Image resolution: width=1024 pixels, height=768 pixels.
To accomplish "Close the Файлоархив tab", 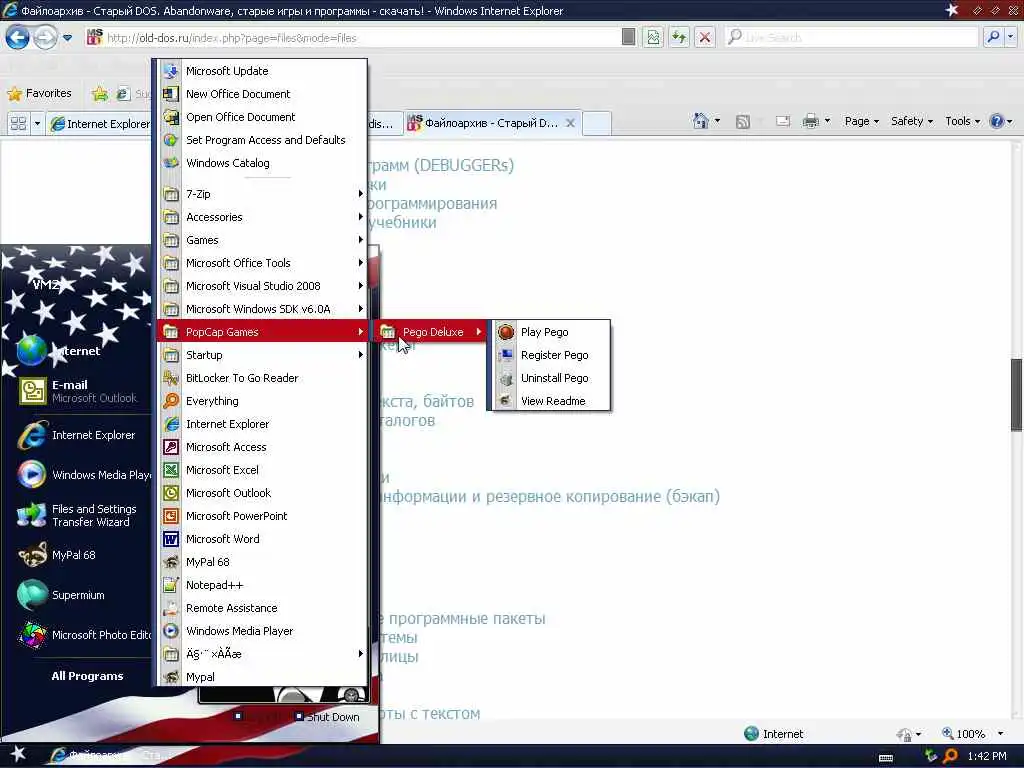I will pyautogui.click(x=570, y=123).
